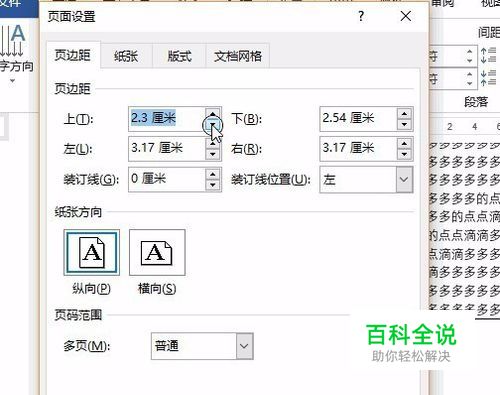Close the 页面设置 dialog
Image resolution: width=500 pixels, height=395 pixels.
click(x=406, y=16)
